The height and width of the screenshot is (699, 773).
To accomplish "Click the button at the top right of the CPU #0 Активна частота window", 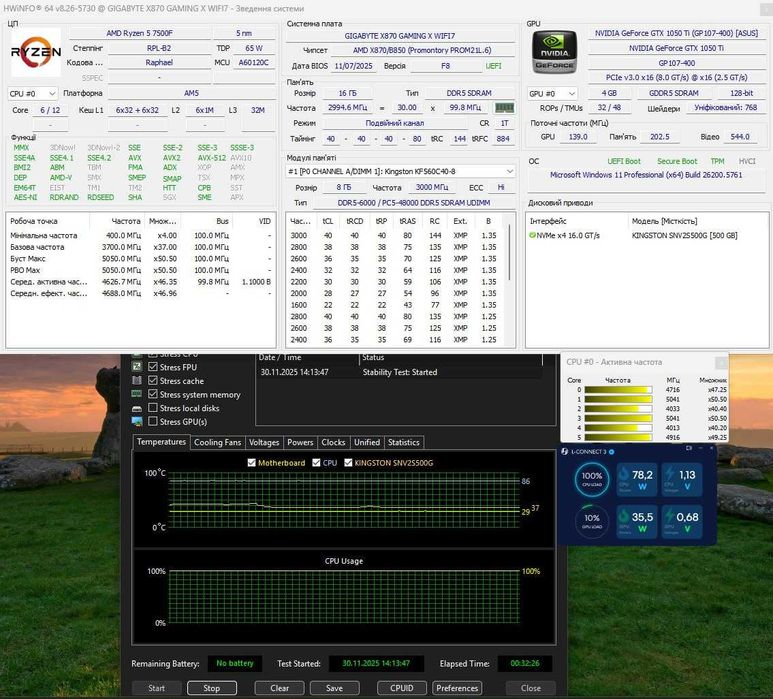I will [721, 362].
